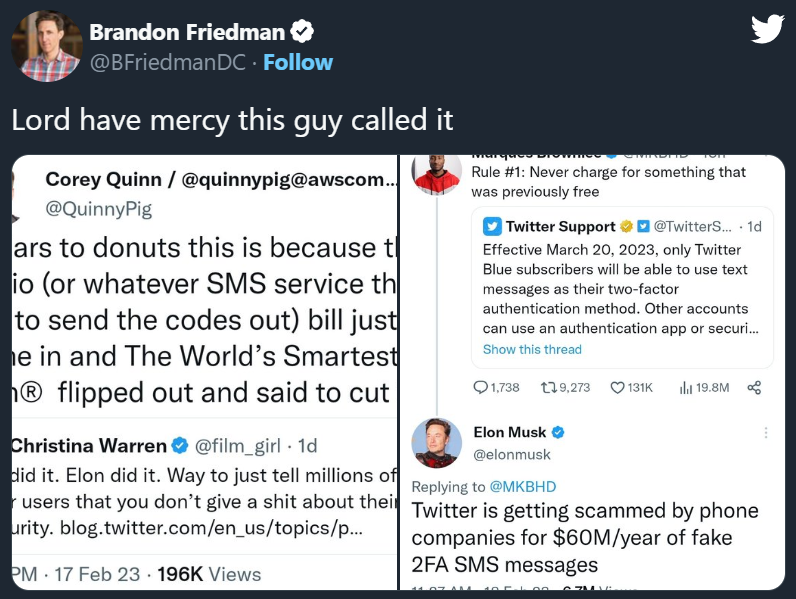Click the share icon on Marques's tweet

coord(755,387)
